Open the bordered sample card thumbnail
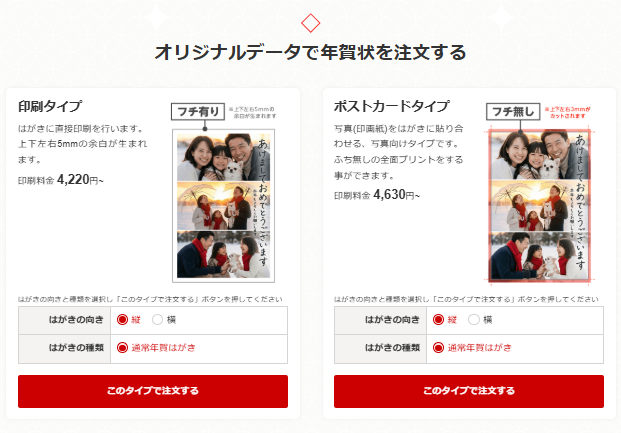 coord(223,206)
